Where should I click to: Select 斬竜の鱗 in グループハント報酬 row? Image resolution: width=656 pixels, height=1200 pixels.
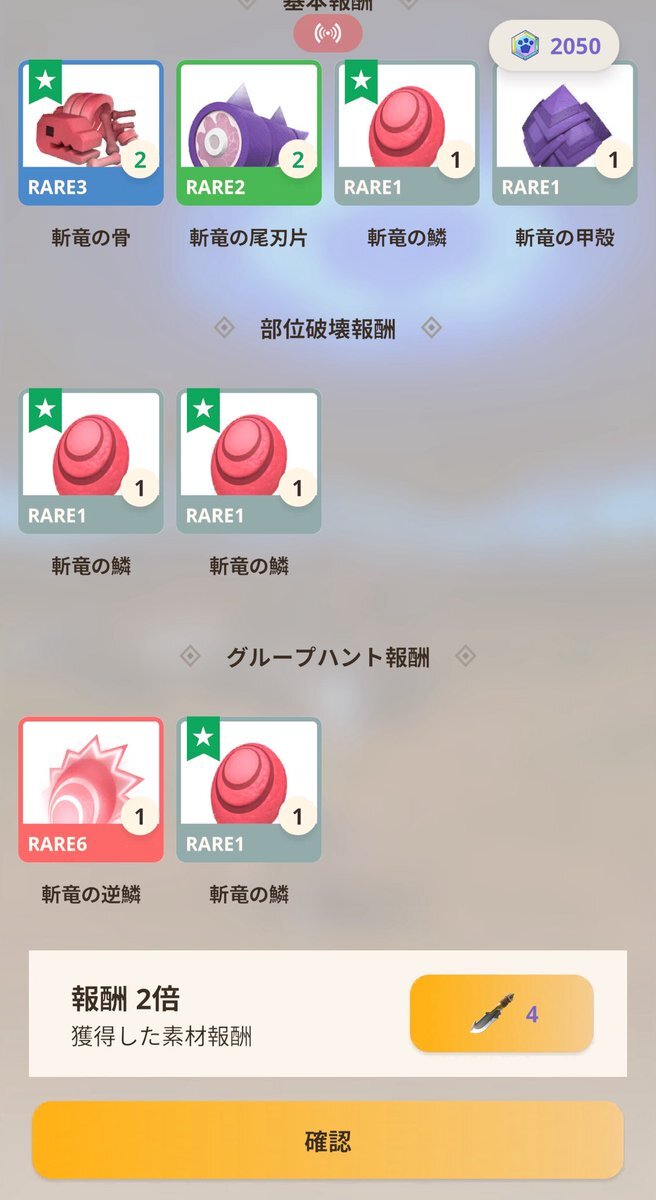[249, 790]
